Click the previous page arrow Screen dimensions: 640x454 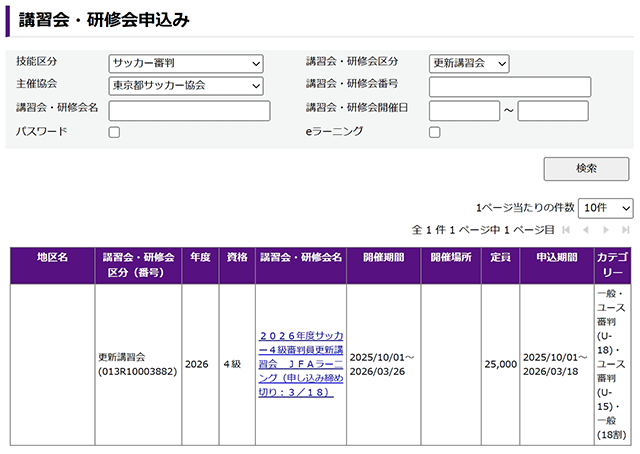click(586, 230)
